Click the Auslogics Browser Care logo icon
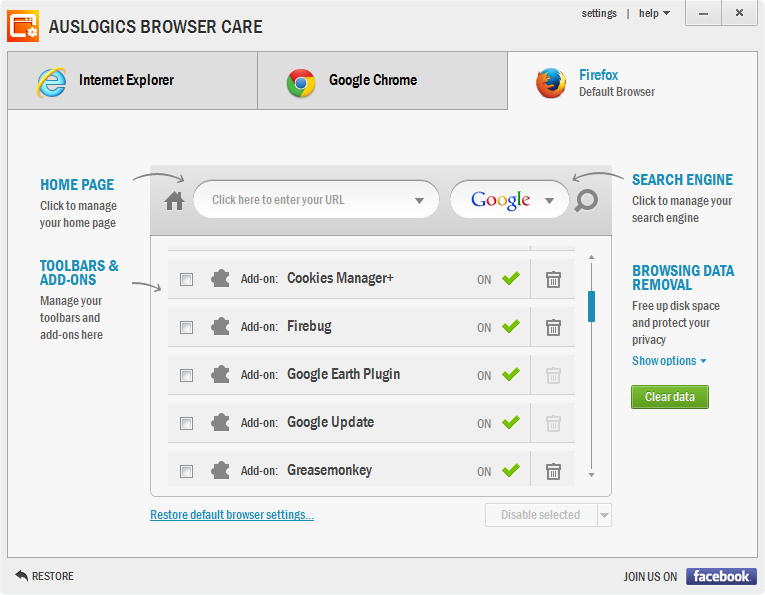 (23, 26)
